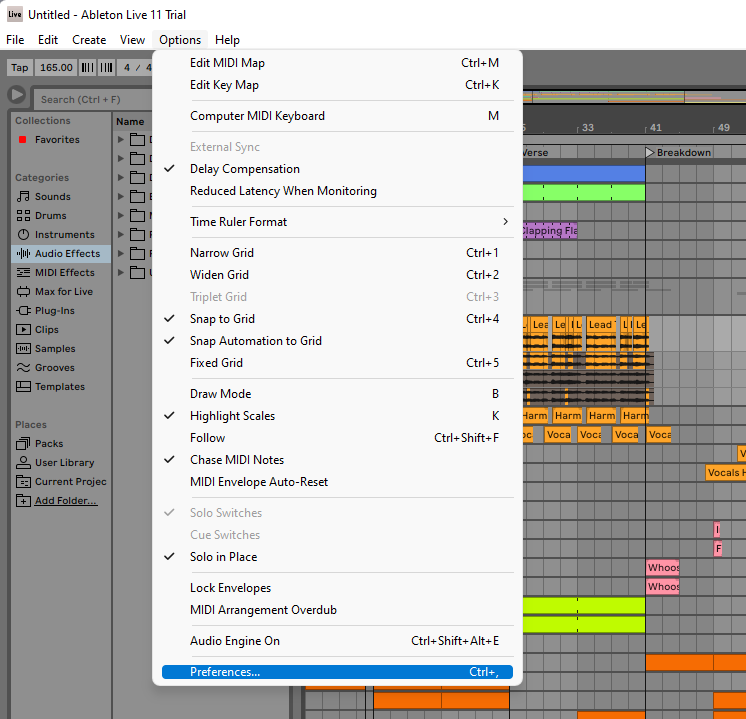746x719 pixels.
Task: Open Preferences from Options menu
Action: pos(337,671)
